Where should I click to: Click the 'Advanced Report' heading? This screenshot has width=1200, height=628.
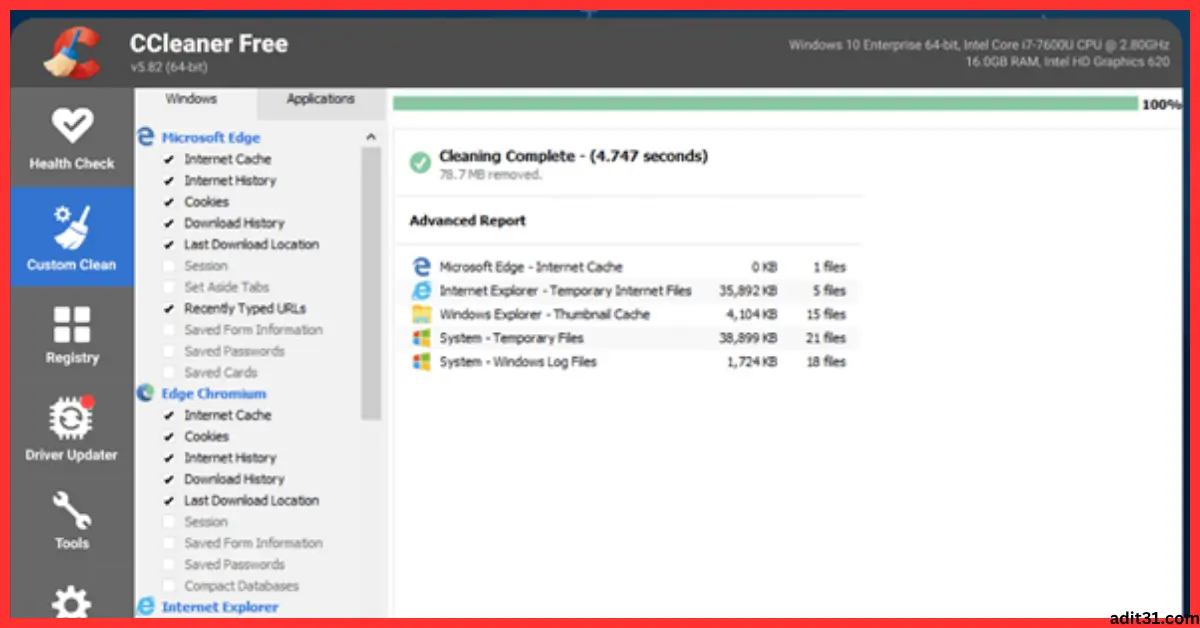point(467,221)
